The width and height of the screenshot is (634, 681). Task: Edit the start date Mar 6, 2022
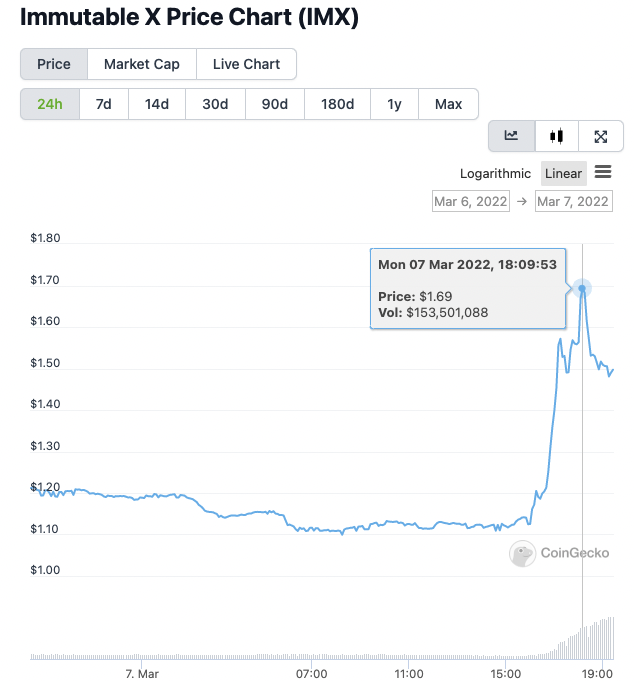click(470, 201)
